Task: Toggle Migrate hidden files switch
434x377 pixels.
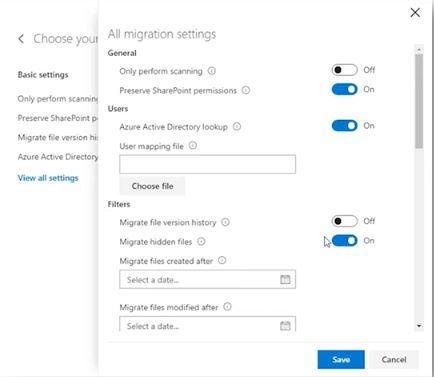Action: [344, 240]
